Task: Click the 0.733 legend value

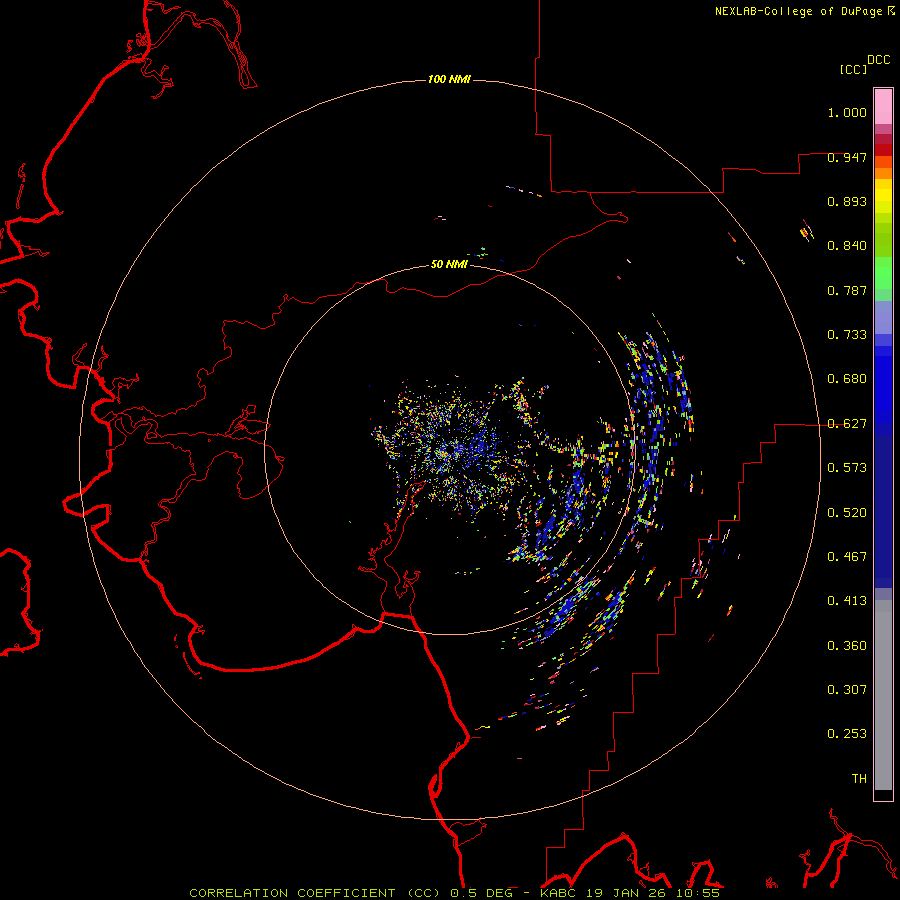Action: (x=847, y=335)
